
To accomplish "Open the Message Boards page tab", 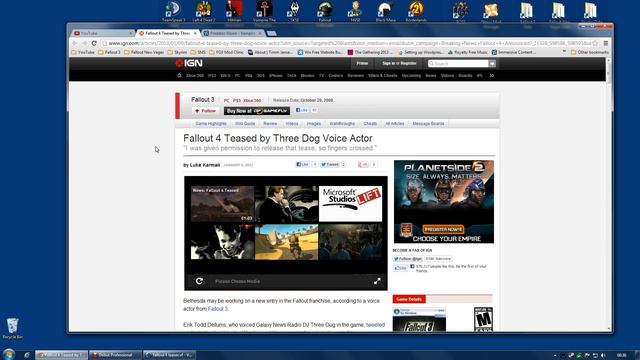I will (x=428, y=124).
